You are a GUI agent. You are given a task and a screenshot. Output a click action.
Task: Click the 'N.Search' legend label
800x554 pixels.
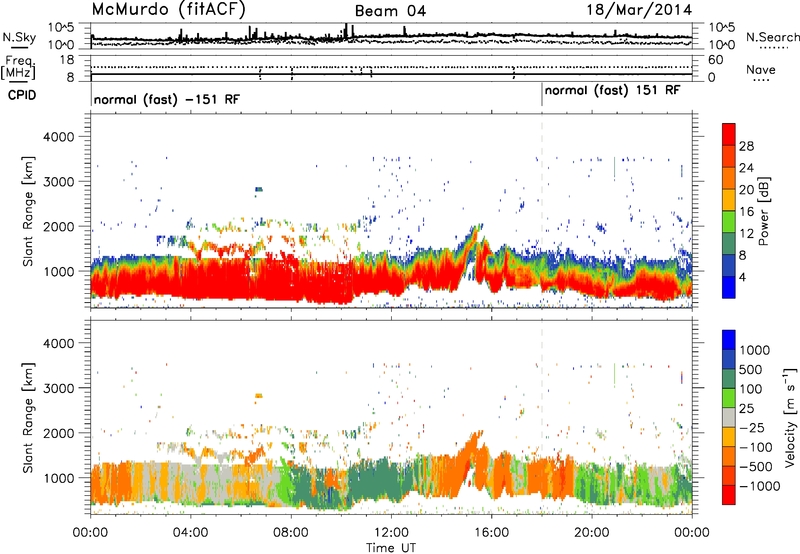pos(773,37)
